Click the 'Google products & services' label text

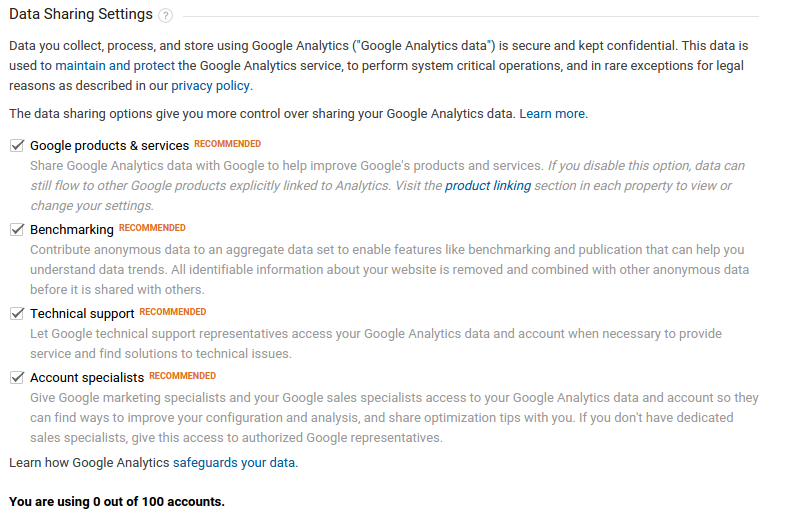point(109,146)
